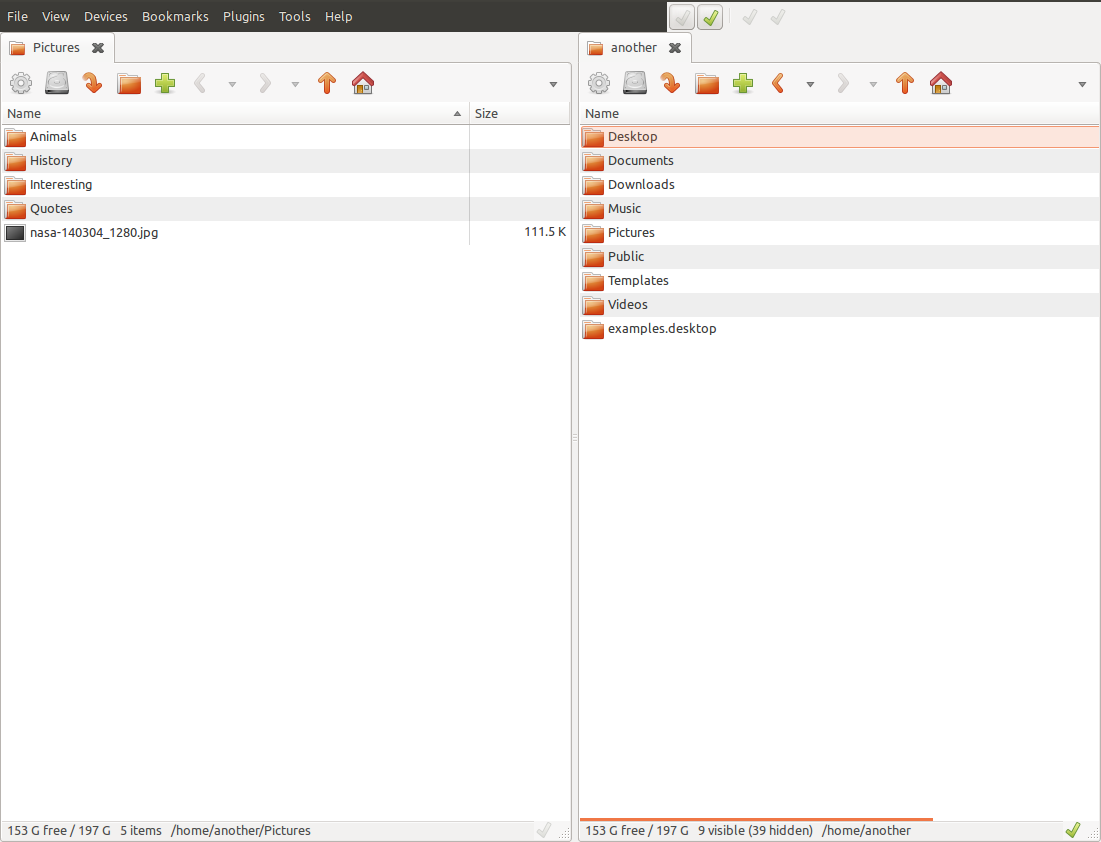Select the nasa-140304_1280.jpg file
Viewport: 1101px width, 842px height.
94,233
